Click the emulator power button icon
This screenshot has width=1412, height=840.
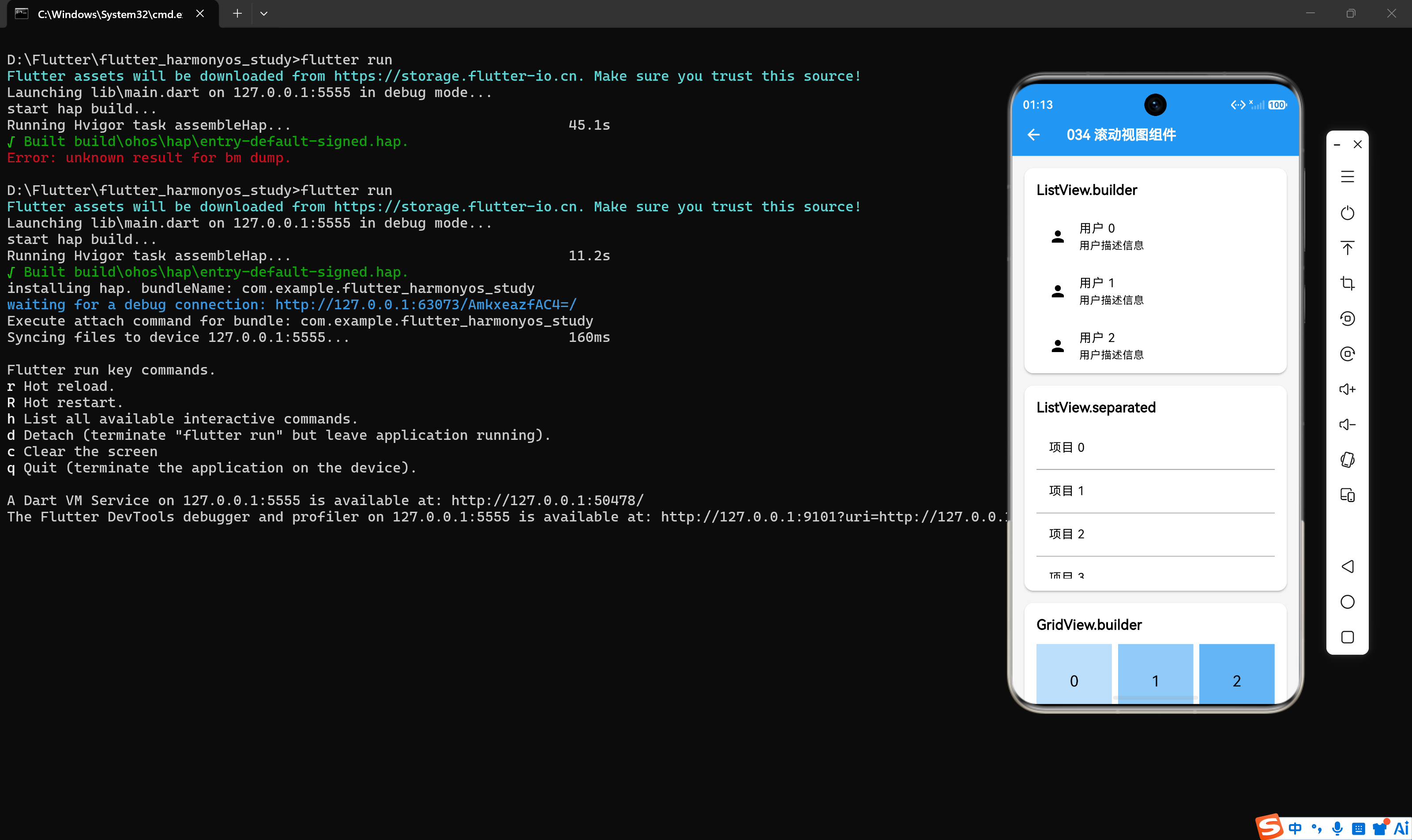(1348, 213)
